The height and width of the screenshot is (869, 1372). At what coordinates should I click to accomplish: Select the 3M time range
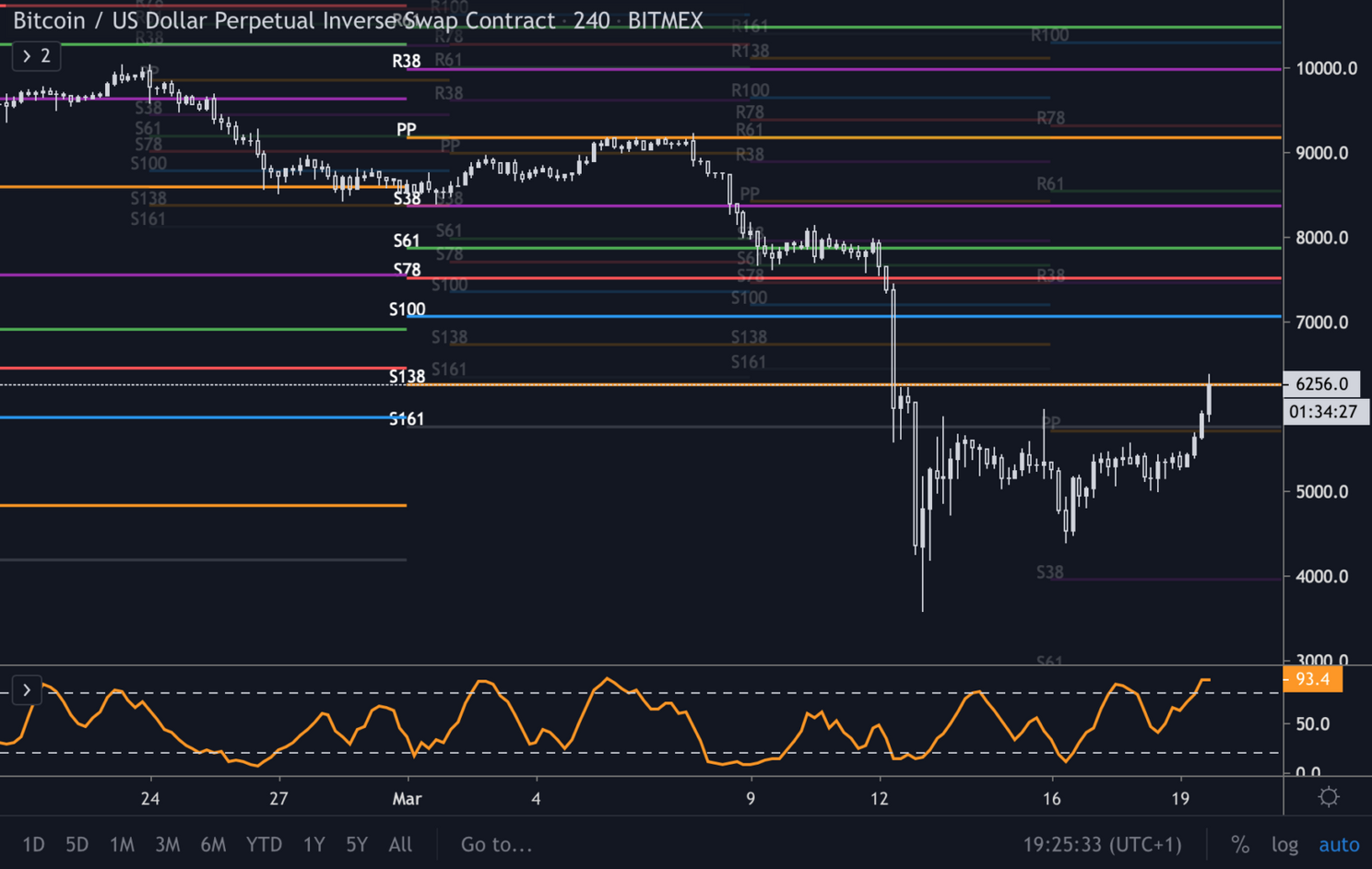[x=167, y=844]
